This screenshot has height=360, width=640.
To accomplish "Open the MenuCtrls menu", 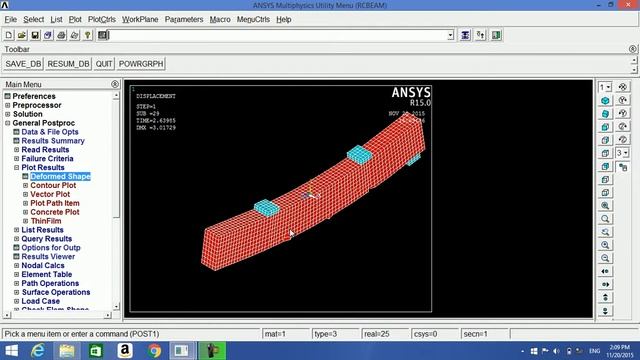I will 253,20.
